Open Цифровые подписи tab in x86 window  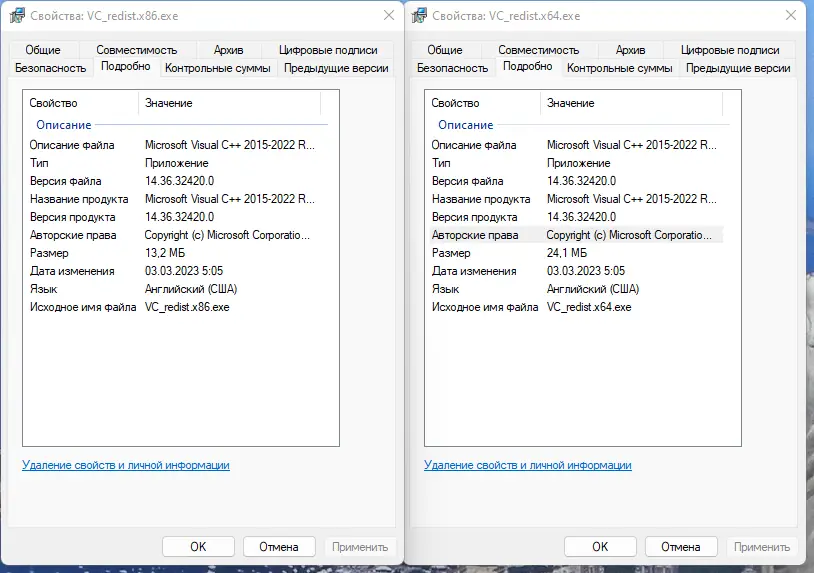pos(328,50)
